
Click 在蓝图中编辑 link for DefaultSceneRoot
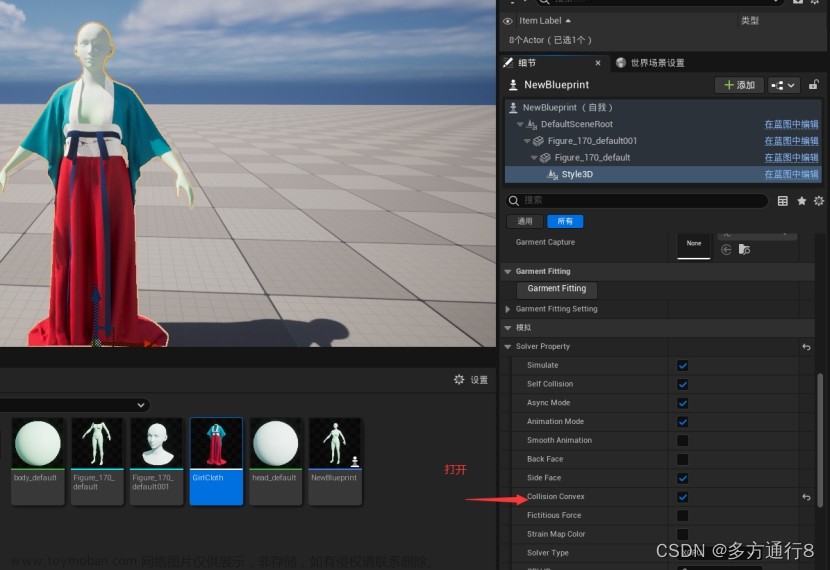[x=791, y=124]
